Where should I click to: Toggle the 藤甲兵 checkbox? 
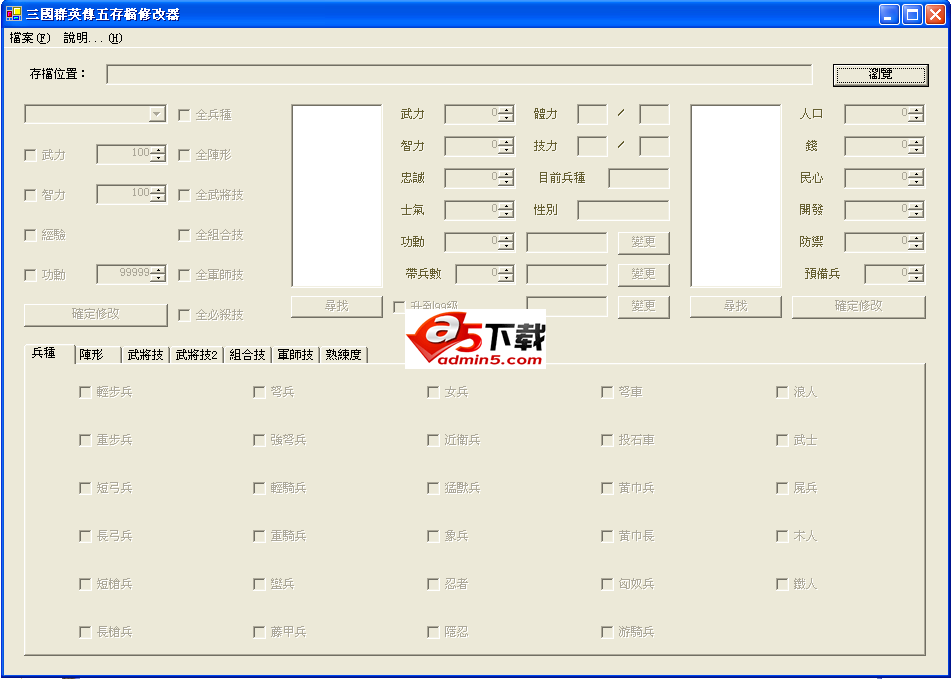click(259, 632)
